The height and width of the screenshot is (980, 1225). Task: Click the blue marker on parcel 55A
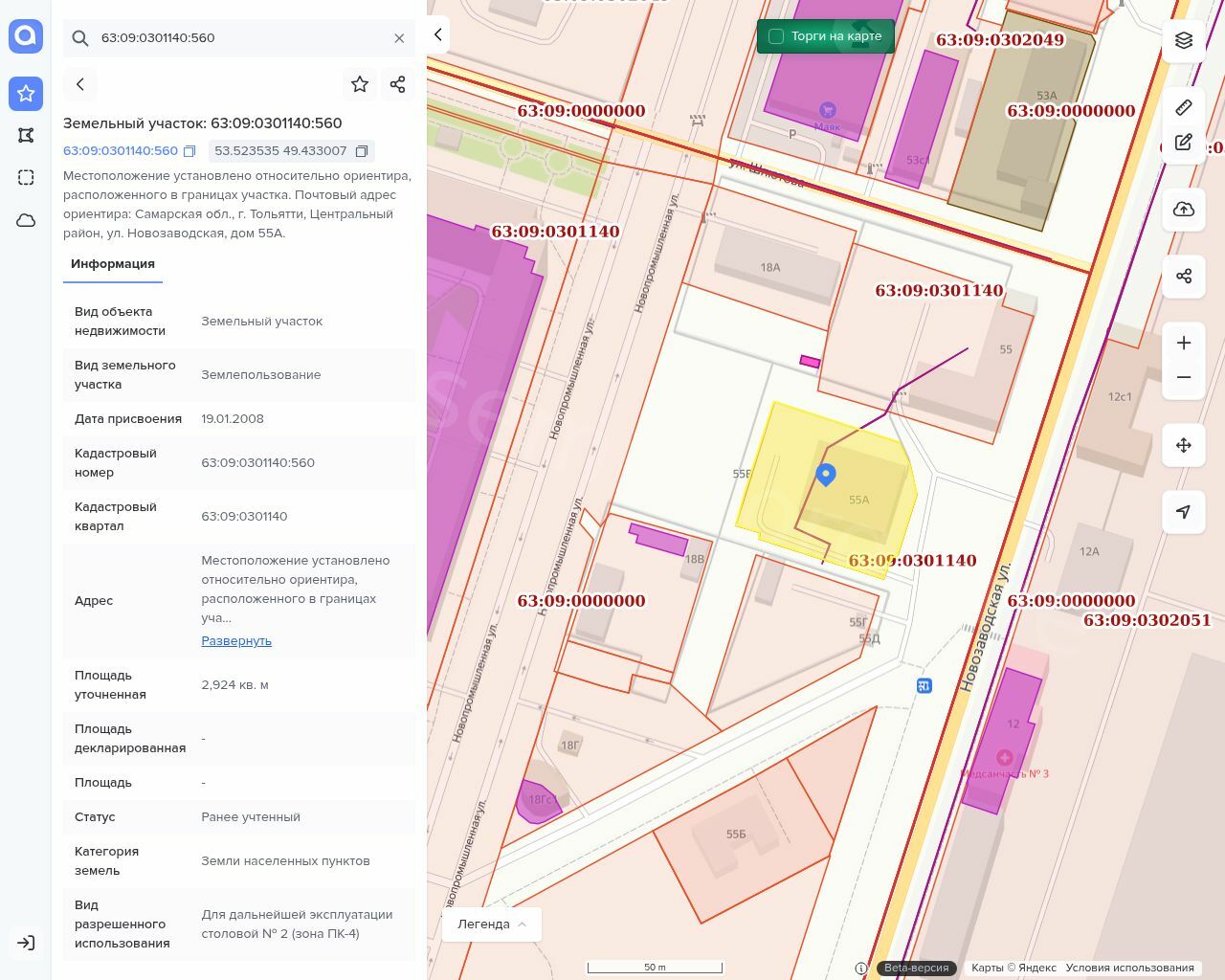click(826, 474)
